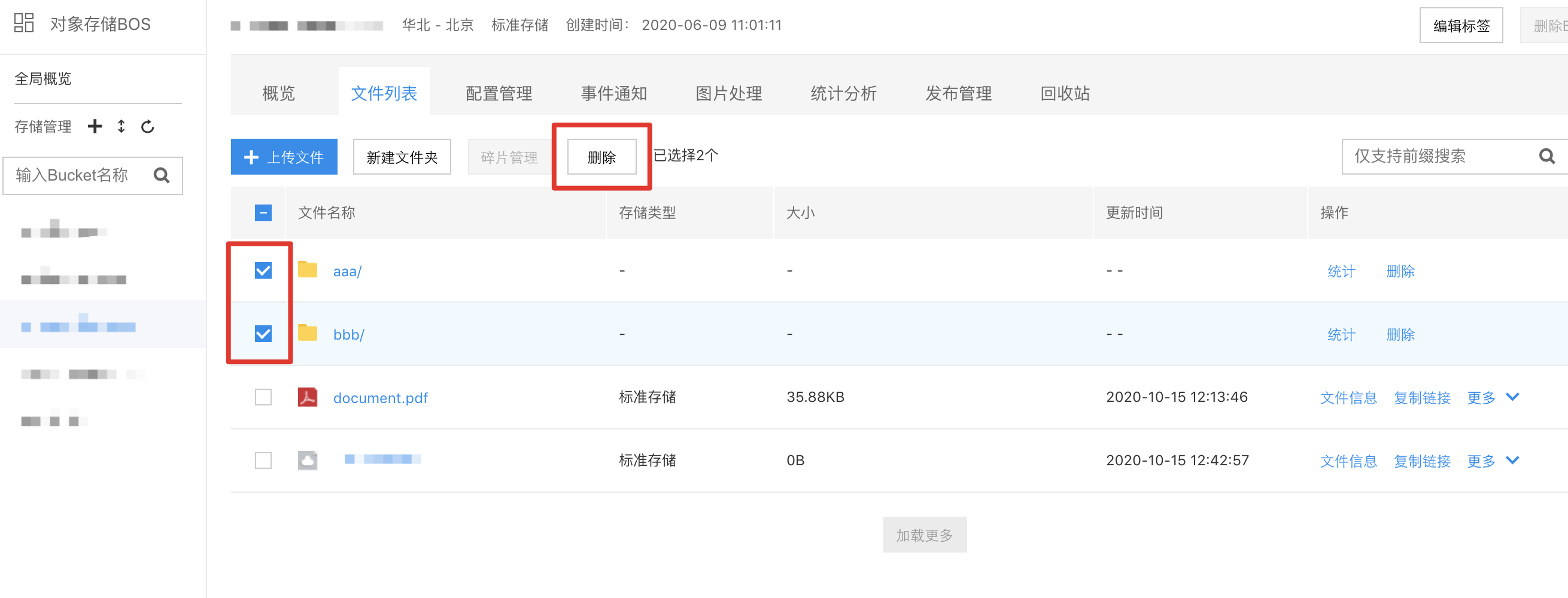Click 删除 in the bbb/ row
This screenshot has height=598, width=1568.
coord(1400,334)
